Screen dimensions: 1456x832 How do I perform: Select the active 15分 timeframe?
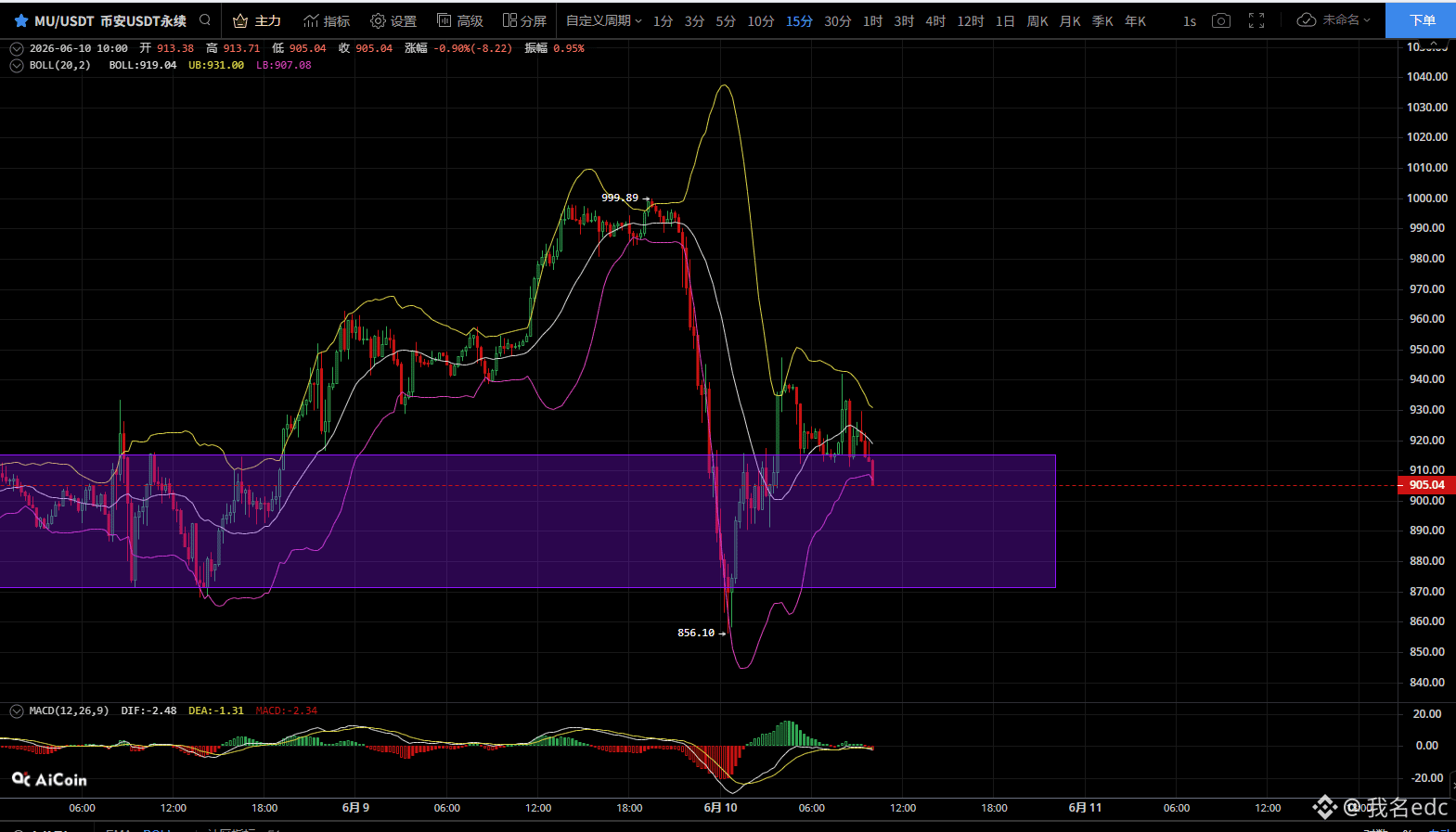pyautogui.click(x=799, y=20)
